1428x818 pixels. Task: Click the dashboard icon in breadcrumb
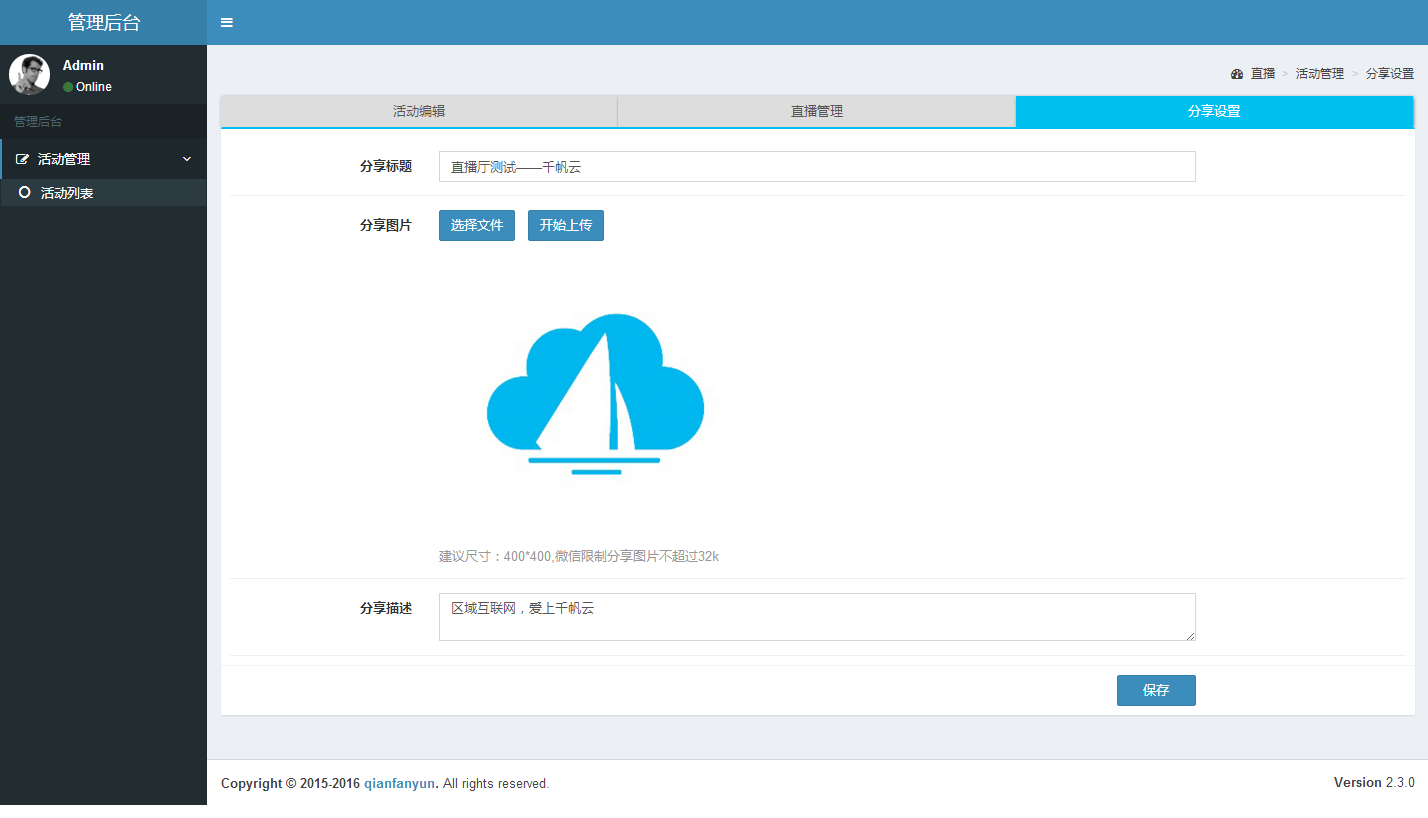tap(1237, 74)
